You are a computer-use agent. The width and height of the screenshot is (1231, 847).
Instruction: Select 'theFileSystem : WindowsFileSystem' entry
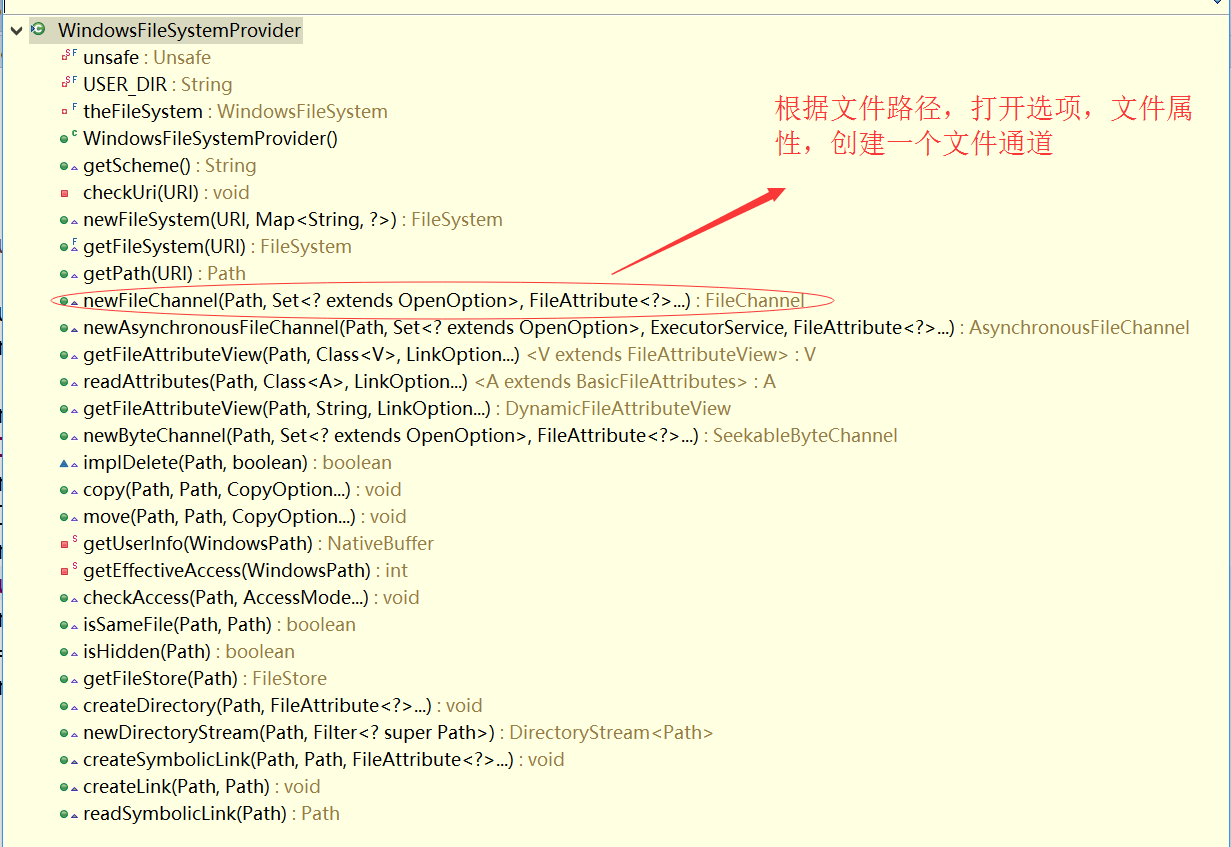pyautogui.click(x=235, y=112)
